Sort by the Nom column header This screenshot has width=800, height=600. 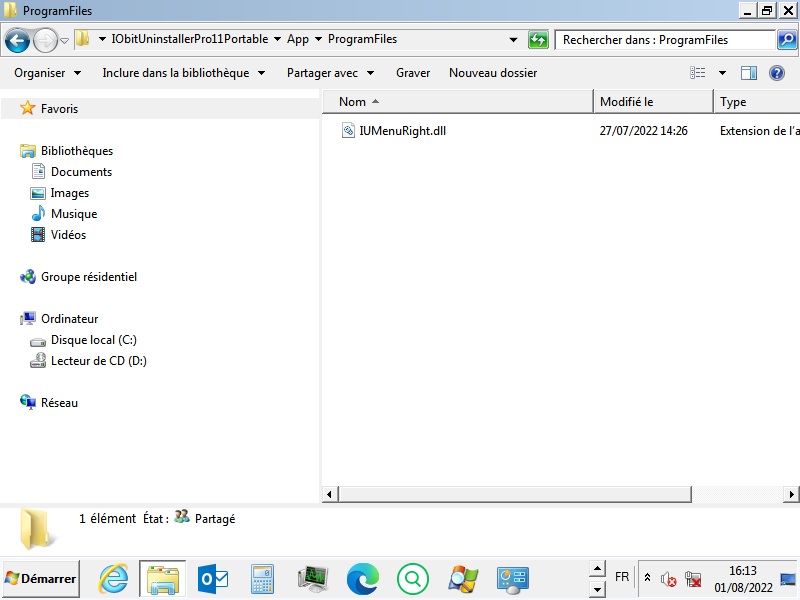click(x=458, y=102)
